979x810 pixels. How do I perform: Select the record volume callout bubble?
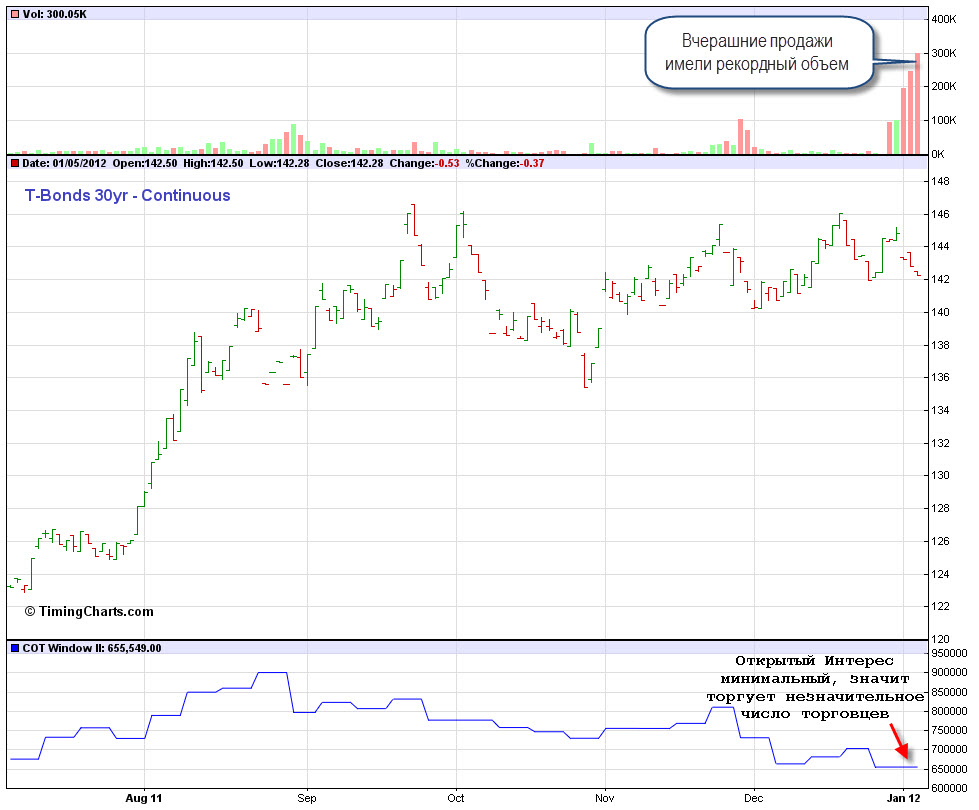pos(758,54)
